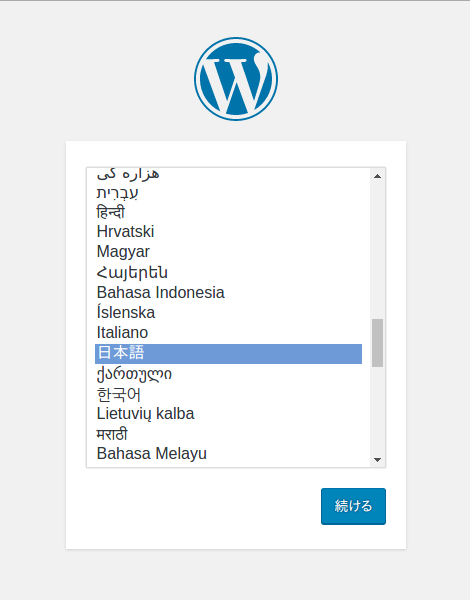The image size is (470, 600).
Task: Click the WordPress logo
Action: point(236,79)
